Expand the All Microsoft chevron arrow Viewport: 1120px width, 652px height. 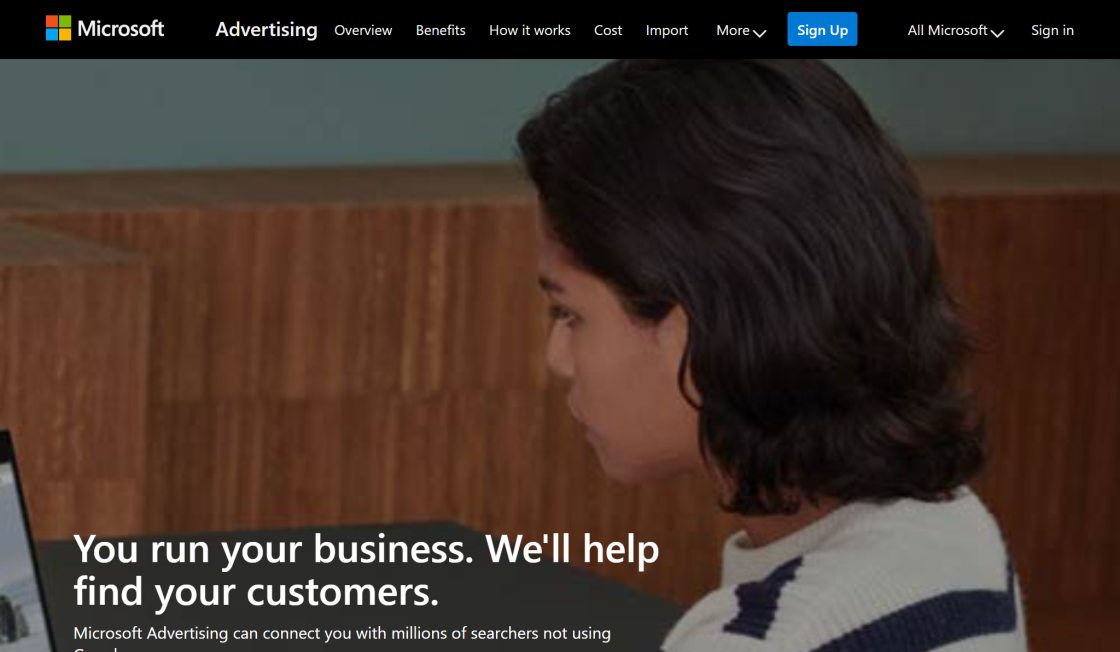pos(998,33)
